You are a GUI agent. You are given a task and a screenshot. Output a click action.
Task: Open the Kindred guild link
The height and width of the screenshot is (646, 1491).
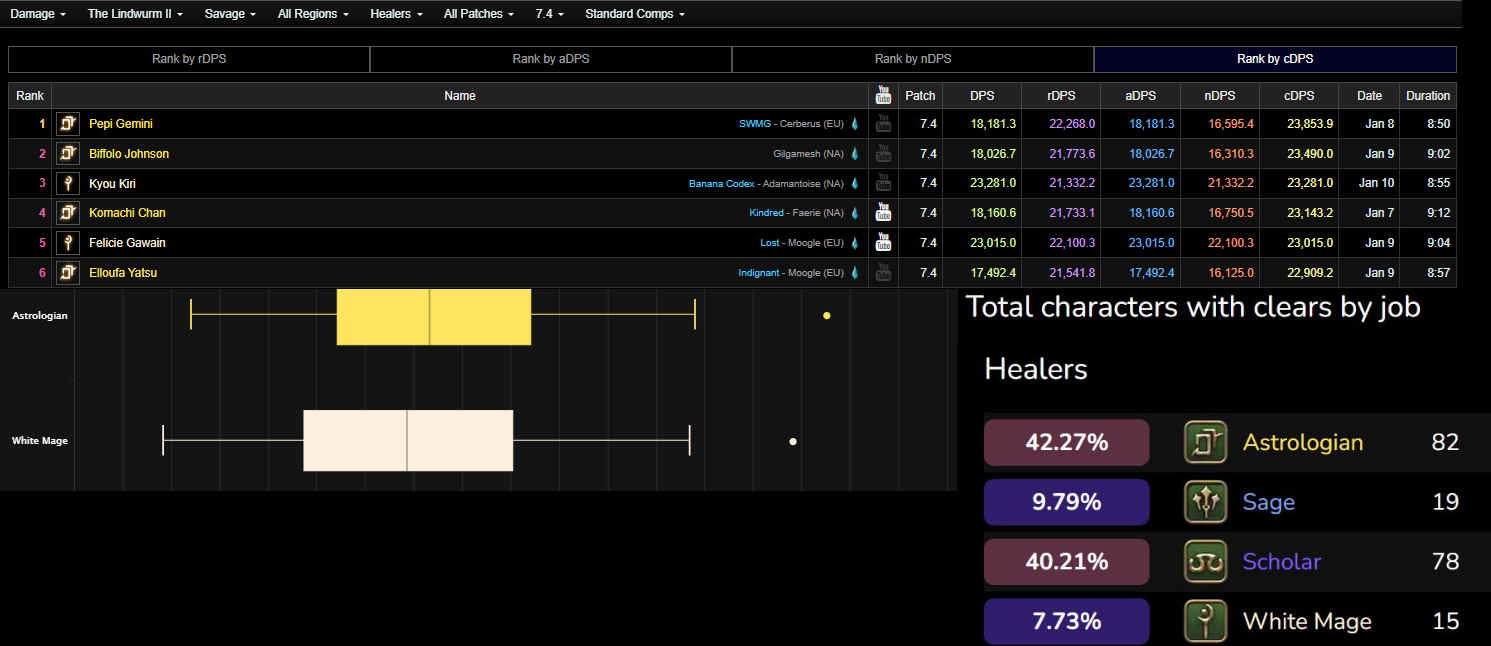(766, 213)
